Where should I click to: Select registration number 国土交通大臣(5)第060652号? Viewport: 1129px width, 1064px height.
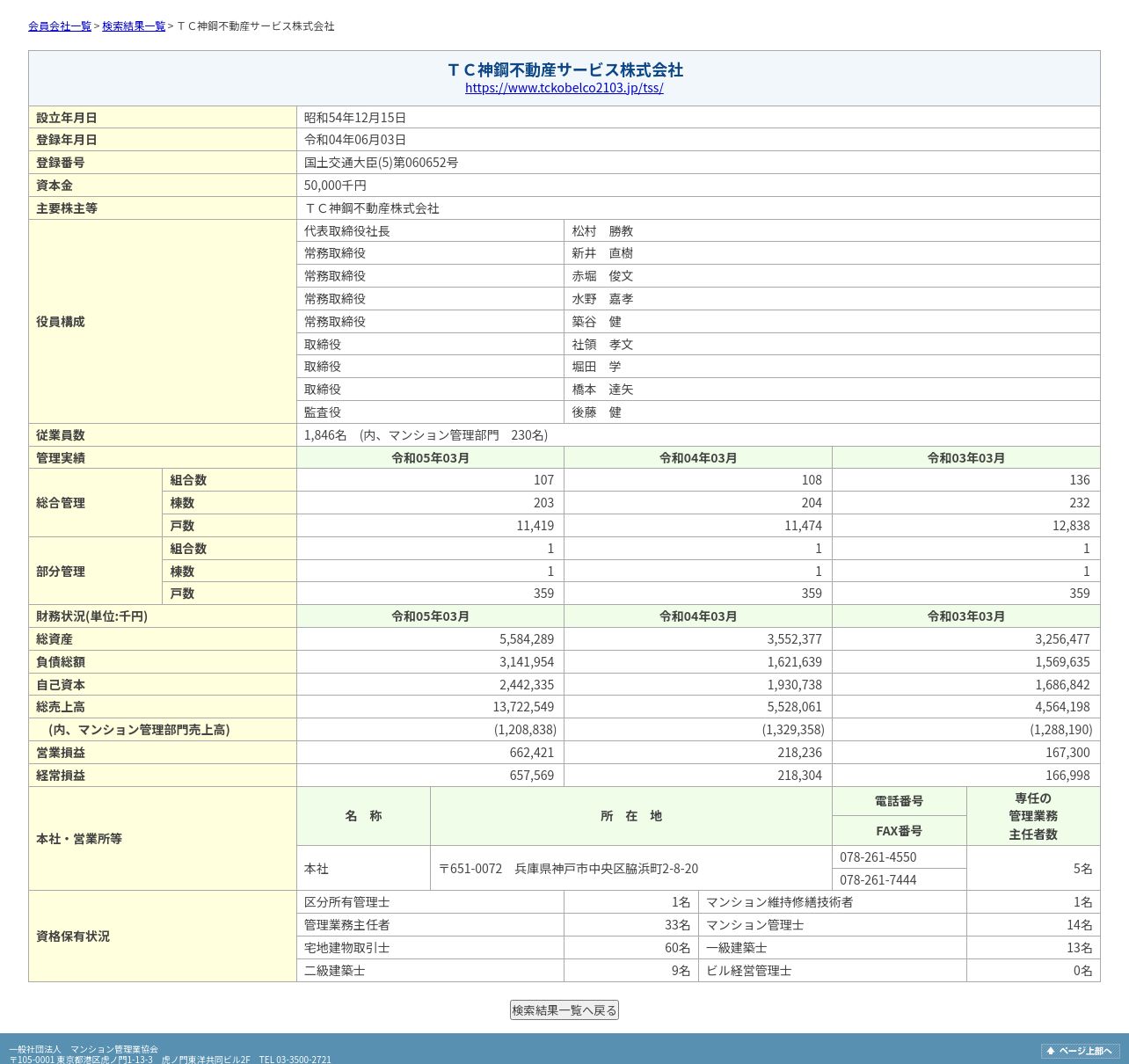pos(381,163)
